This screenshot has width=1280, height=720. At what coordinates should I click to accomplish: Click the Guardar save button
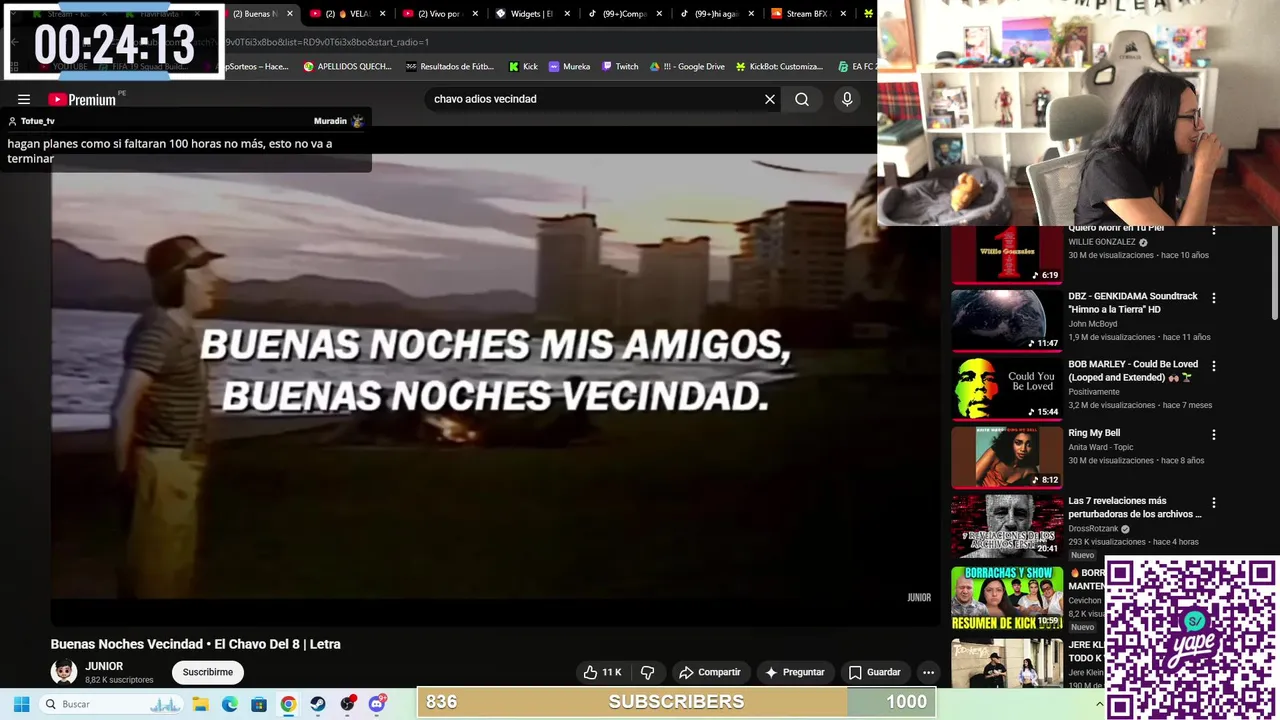(874, 672)
